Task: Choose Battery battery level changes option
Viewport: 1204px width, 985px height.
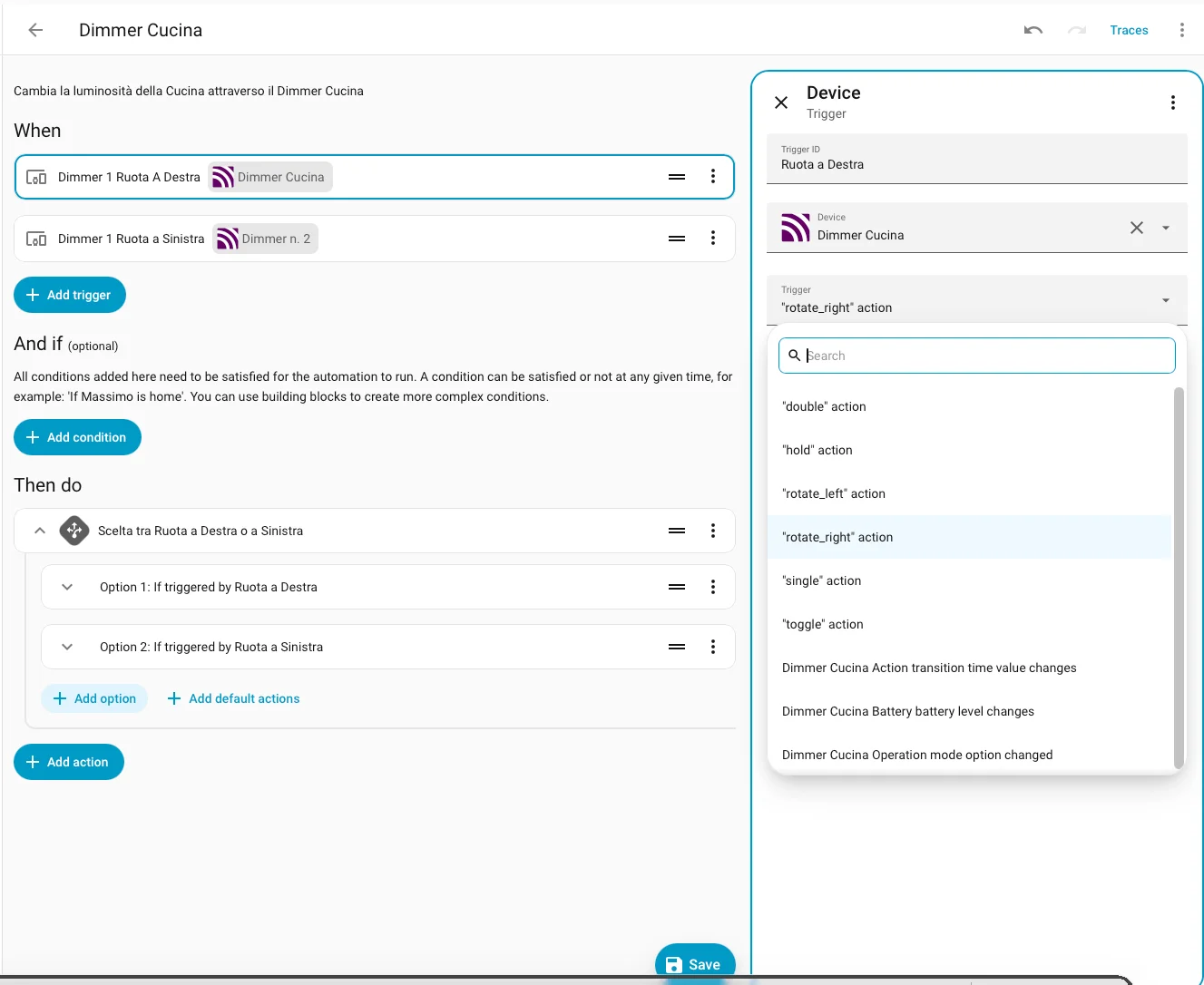Action: [970, 711]
